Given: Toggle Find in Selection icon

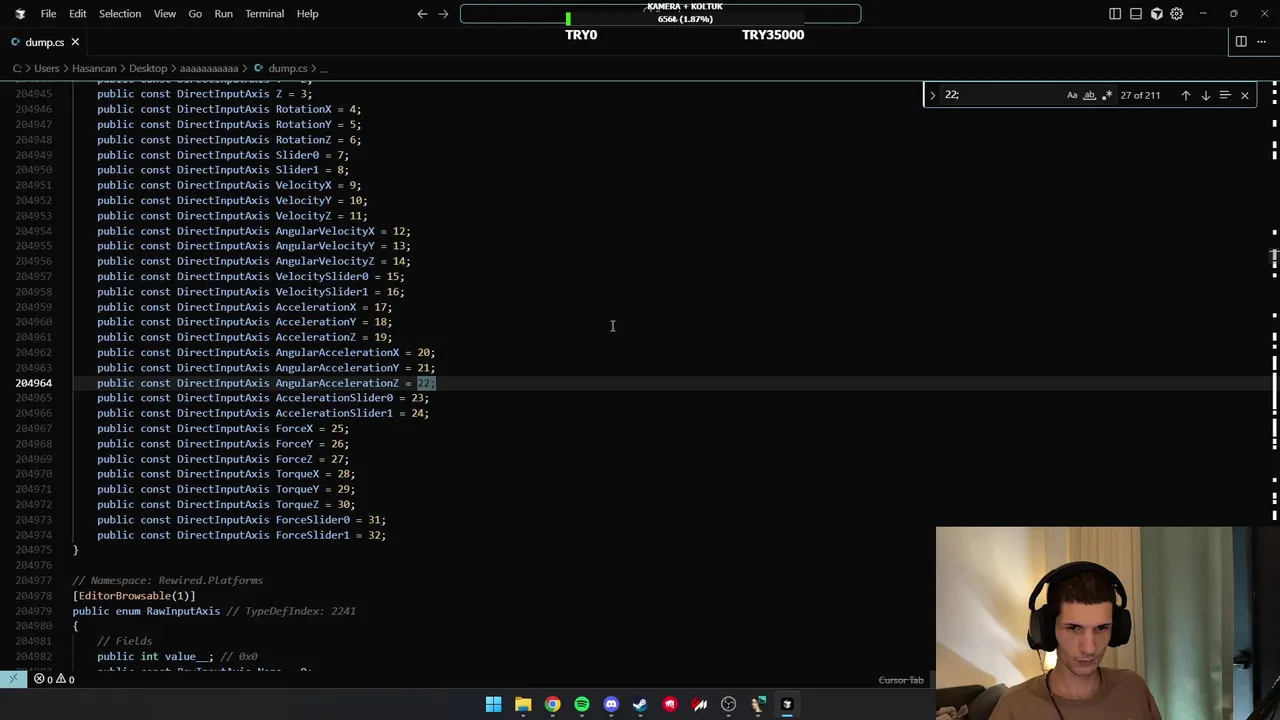Looking at the screenshot, I should coord(1225,95).
